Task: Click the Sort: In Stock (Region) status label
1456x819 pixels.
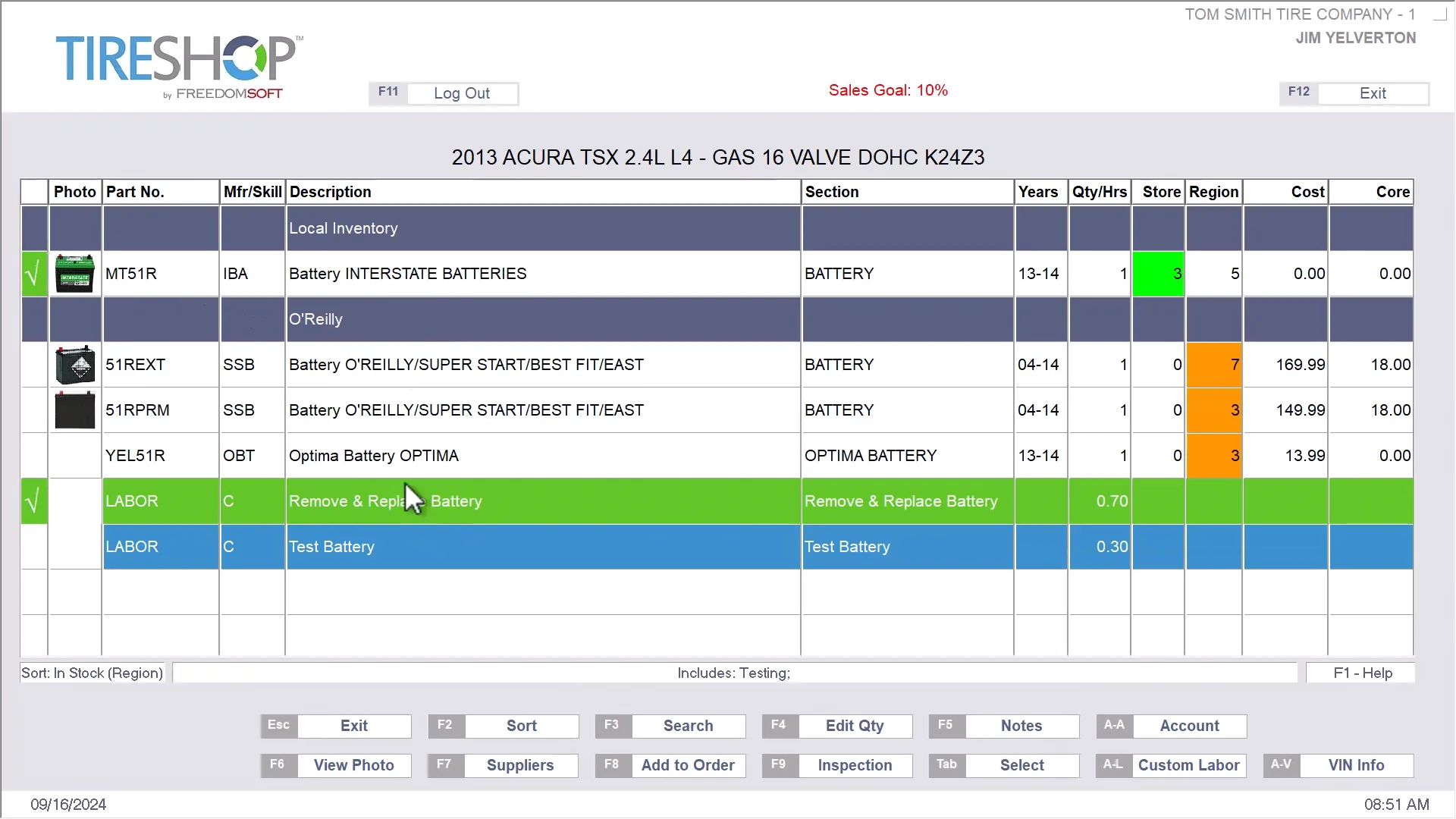Action: (92, 673)
